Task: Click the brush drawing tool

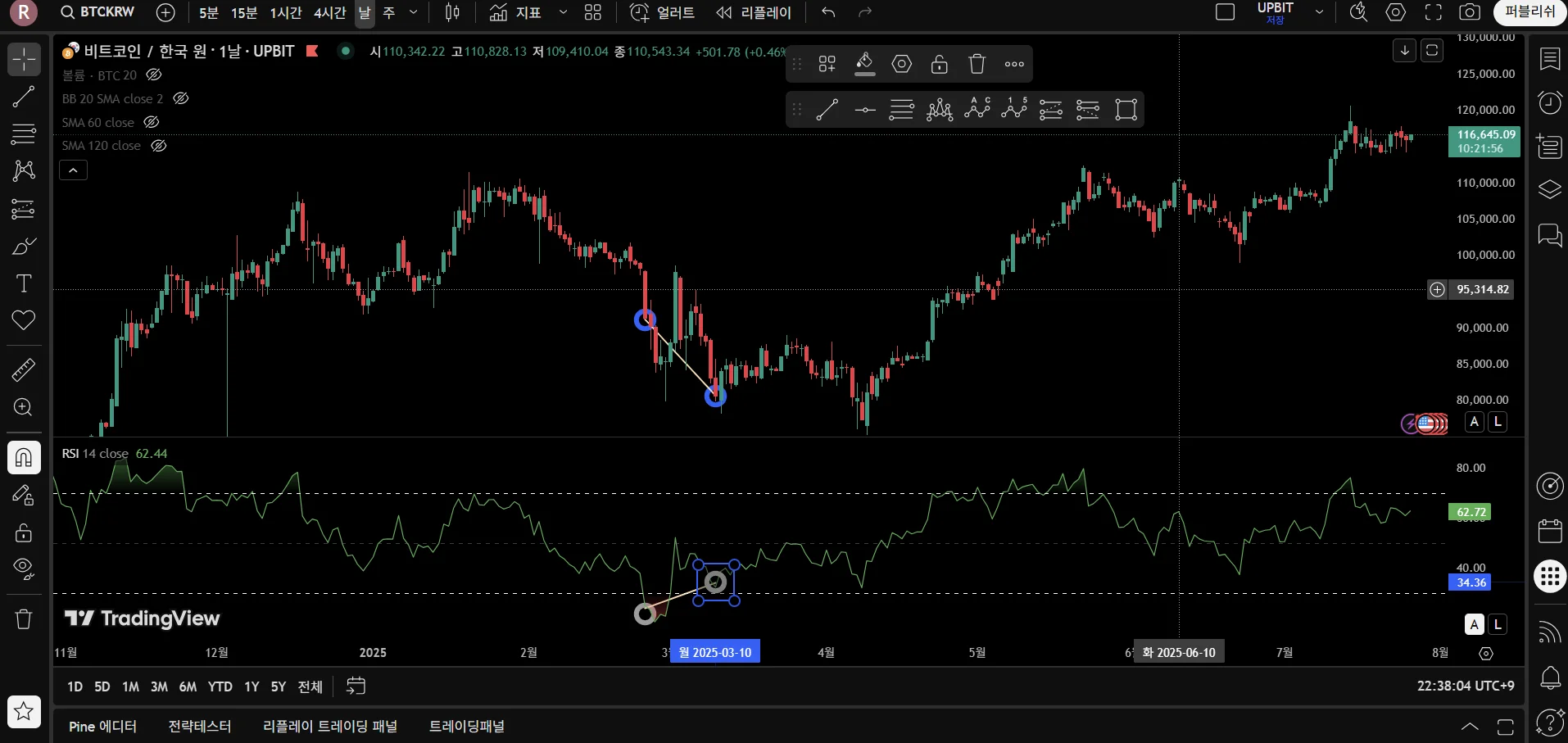Action: tap(24, 247)
